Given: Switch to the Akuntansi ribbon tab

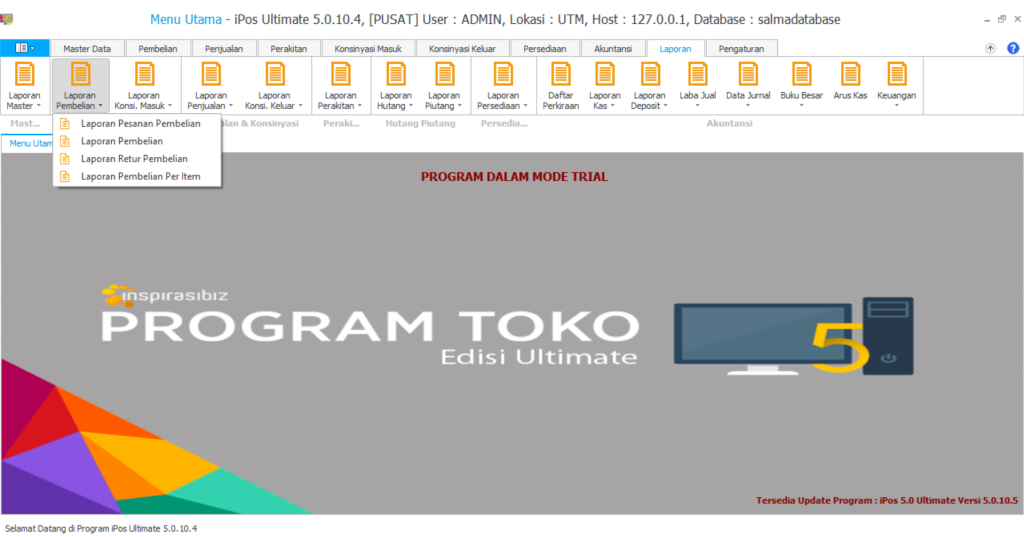Looking at the screenshot, I should click(x=613, y=48).
